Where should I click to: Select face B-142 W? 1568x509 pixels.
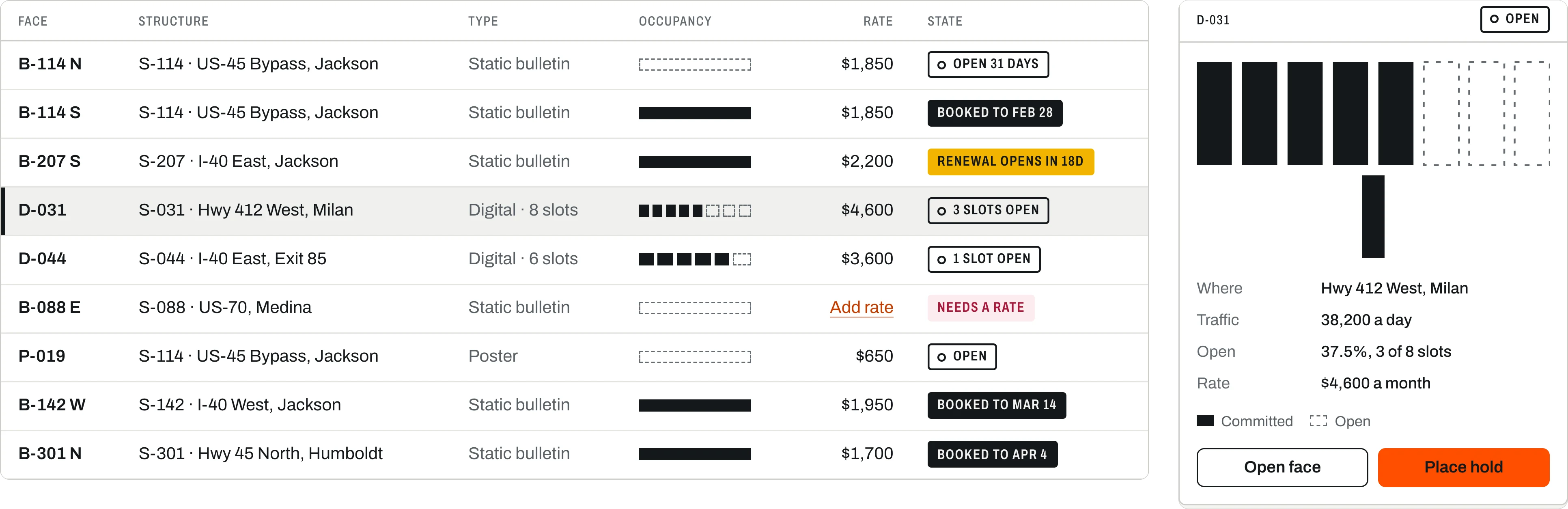click(575, 405)
